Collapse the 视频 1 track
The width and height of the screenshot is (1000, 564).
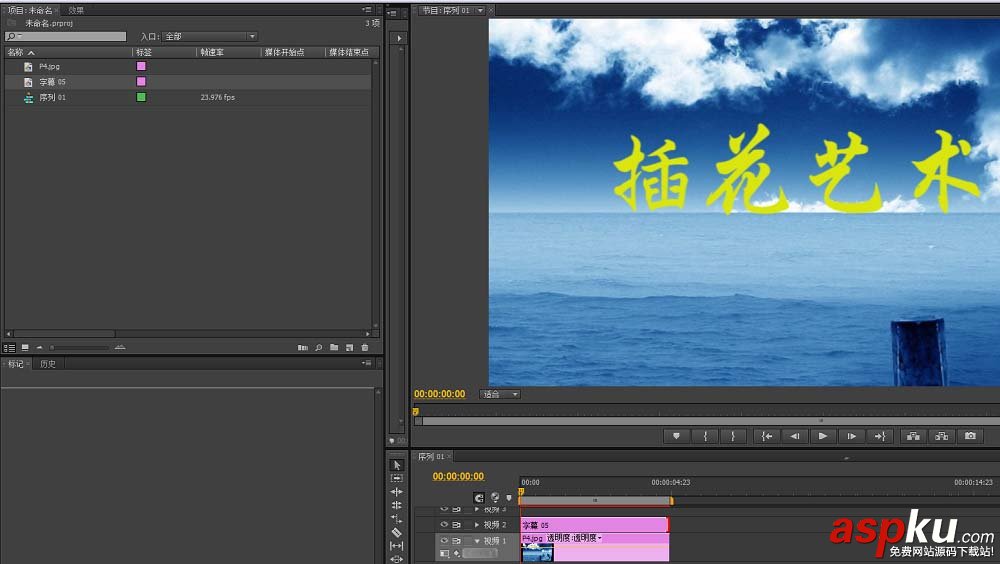(x=476, y=540)
